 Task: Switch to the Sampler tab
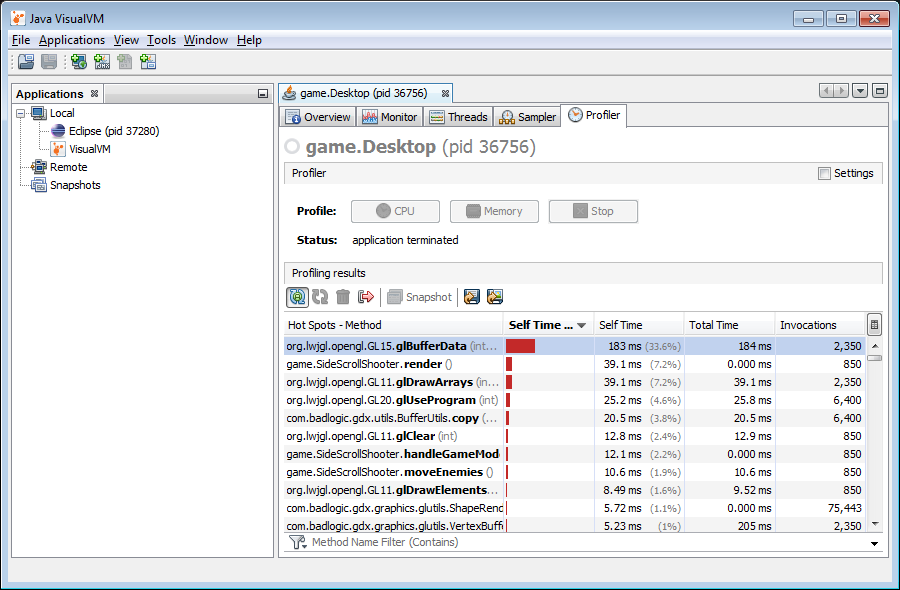527,117
